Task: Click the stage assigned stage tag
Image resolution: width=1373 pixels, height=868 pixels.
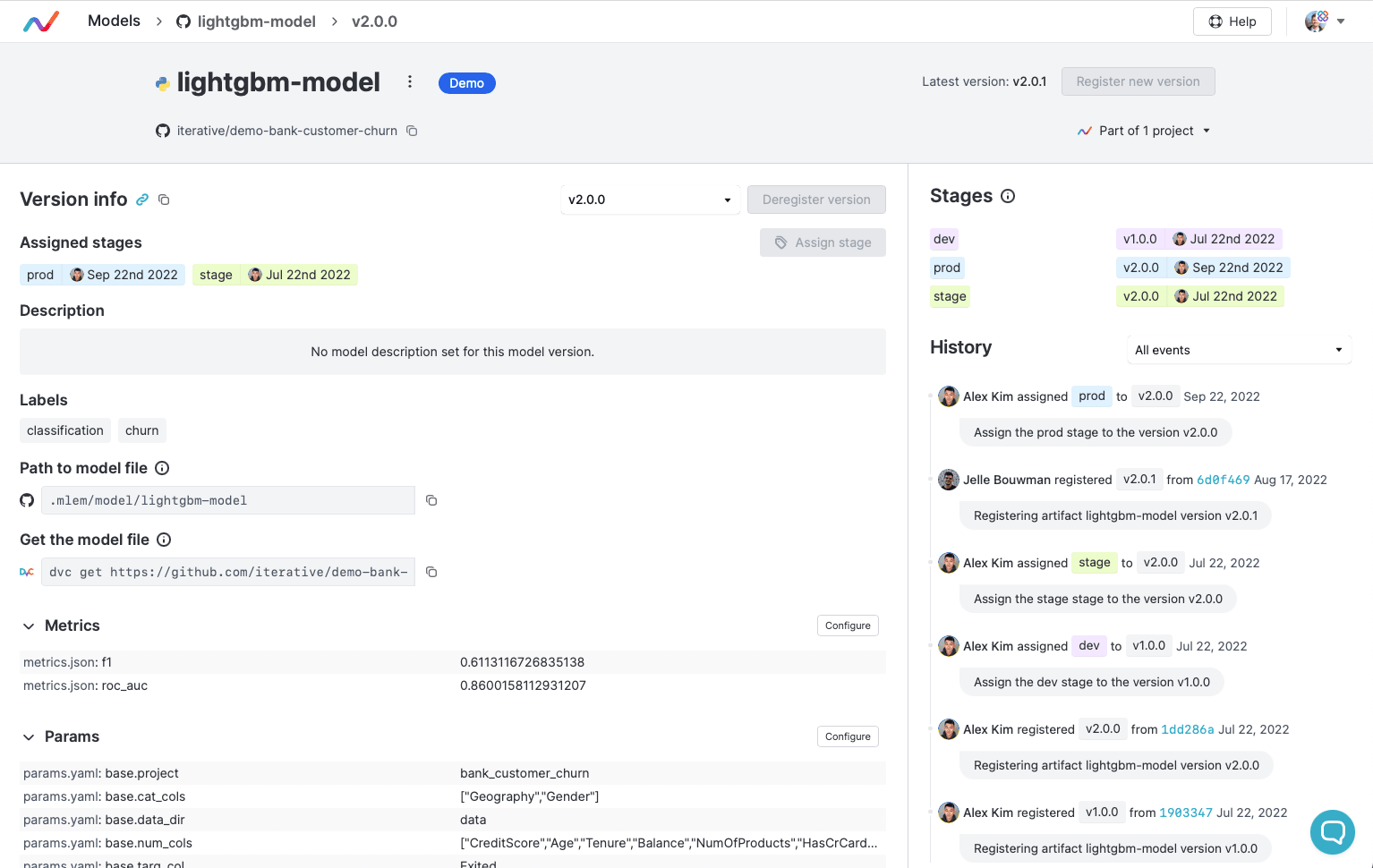Action: pyautogui.click(x=275, y=275)
